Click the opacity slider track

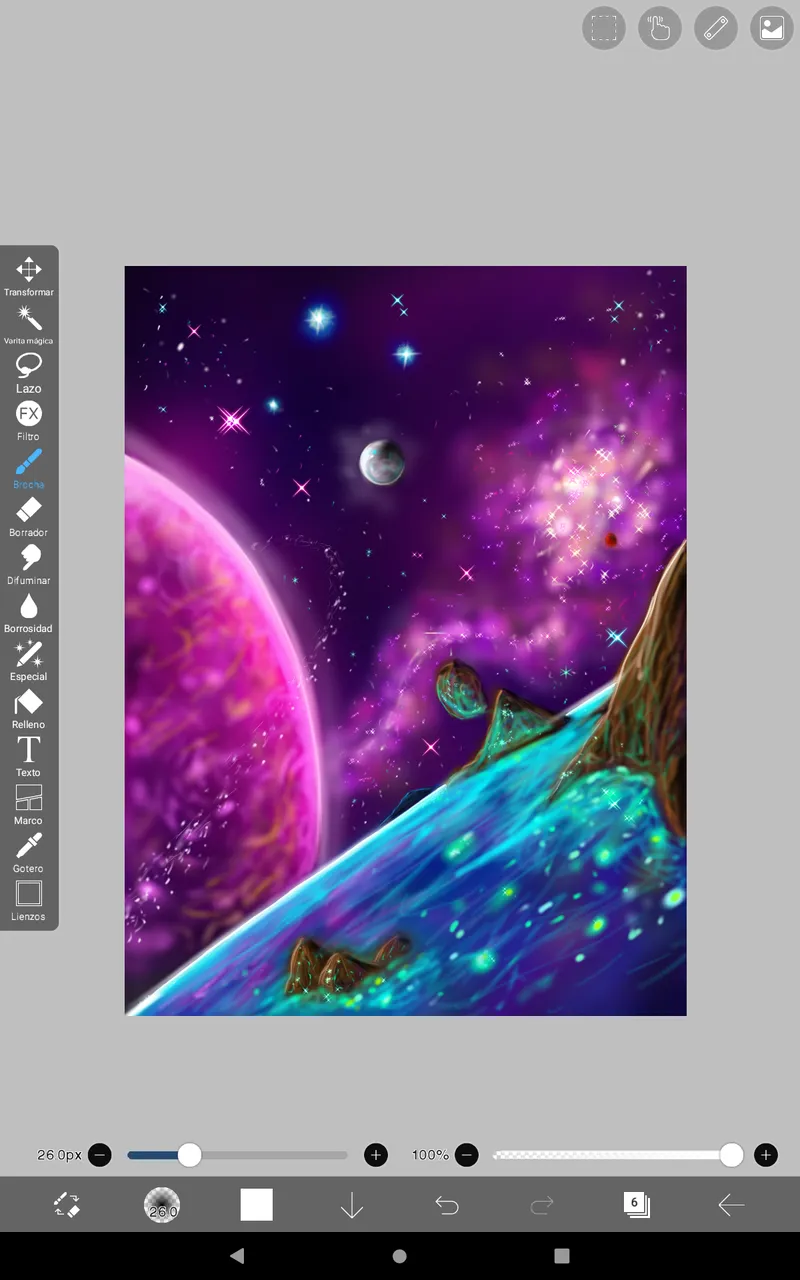click(617, 1155)
